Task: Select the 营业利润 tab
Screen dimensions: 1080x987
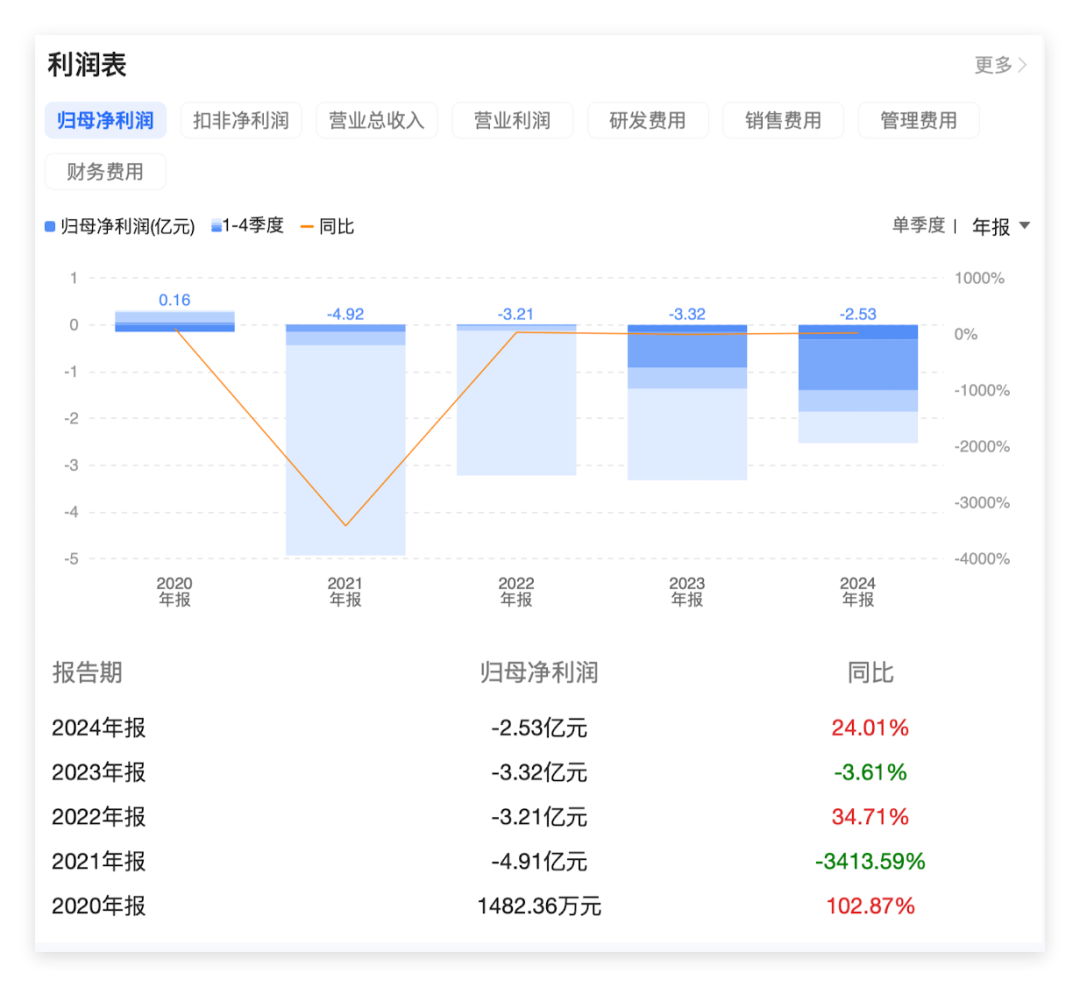Action: click(512, 120)
